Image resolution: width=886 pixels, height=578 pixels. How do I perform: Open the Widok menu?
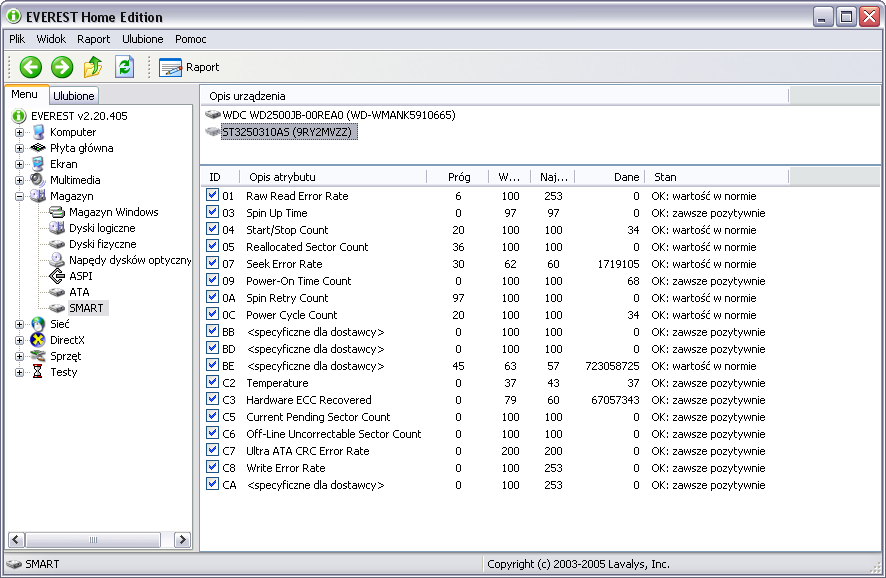tap(51, 39)
